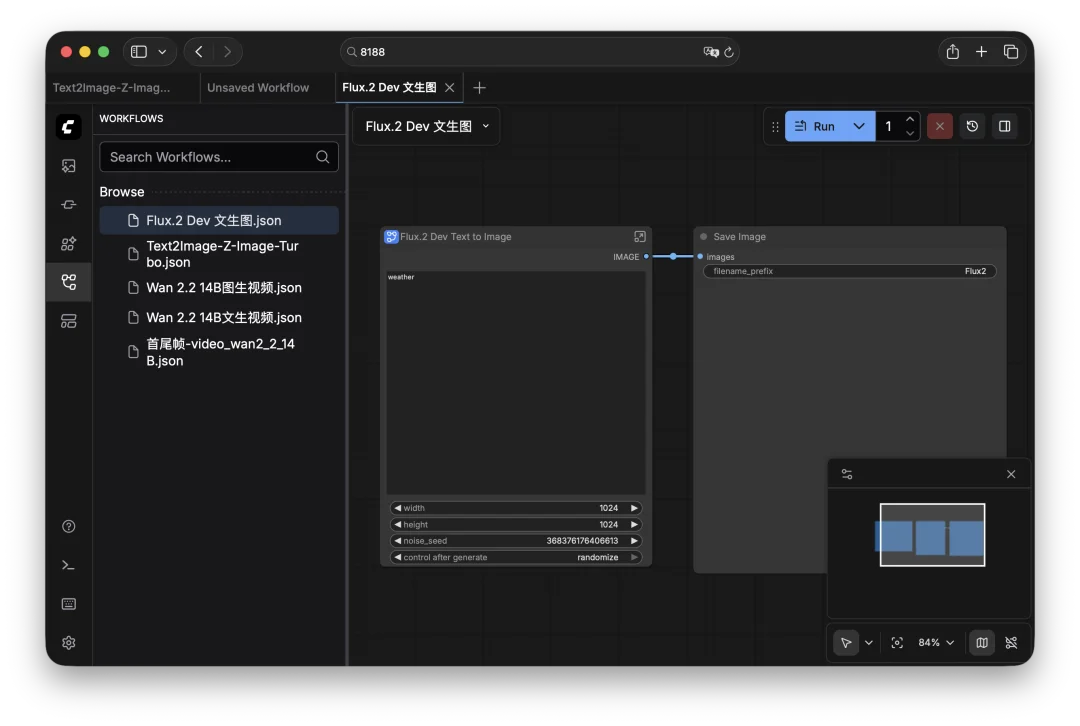The height and width of the screenshot is (726, 1080).
Task: Toggle link visibility button in bottom toolbar
Action: click(1011, 643)
